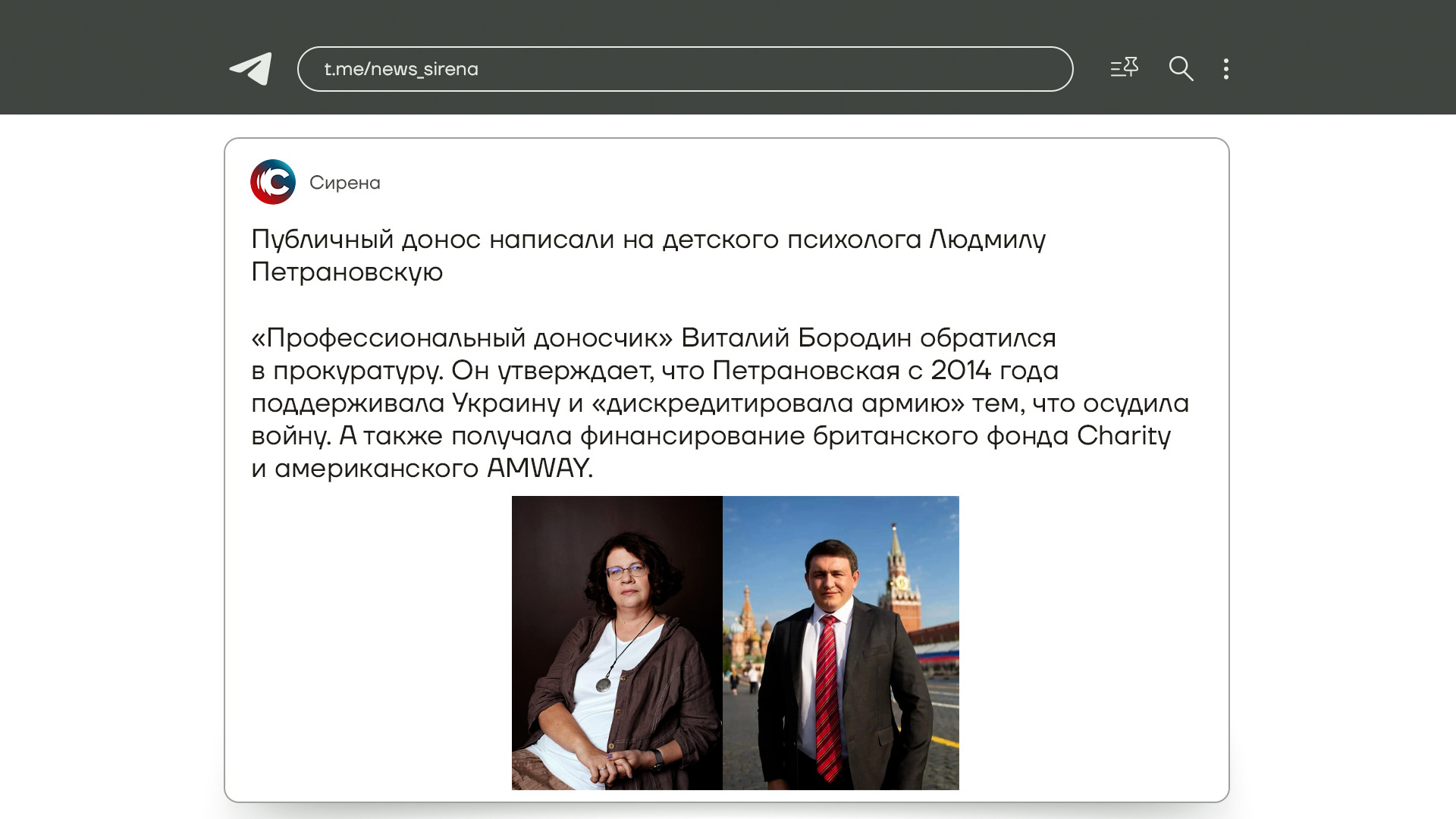
Task: Click the name Виталий Бородин in the text
Action: (x=795, y=337)
